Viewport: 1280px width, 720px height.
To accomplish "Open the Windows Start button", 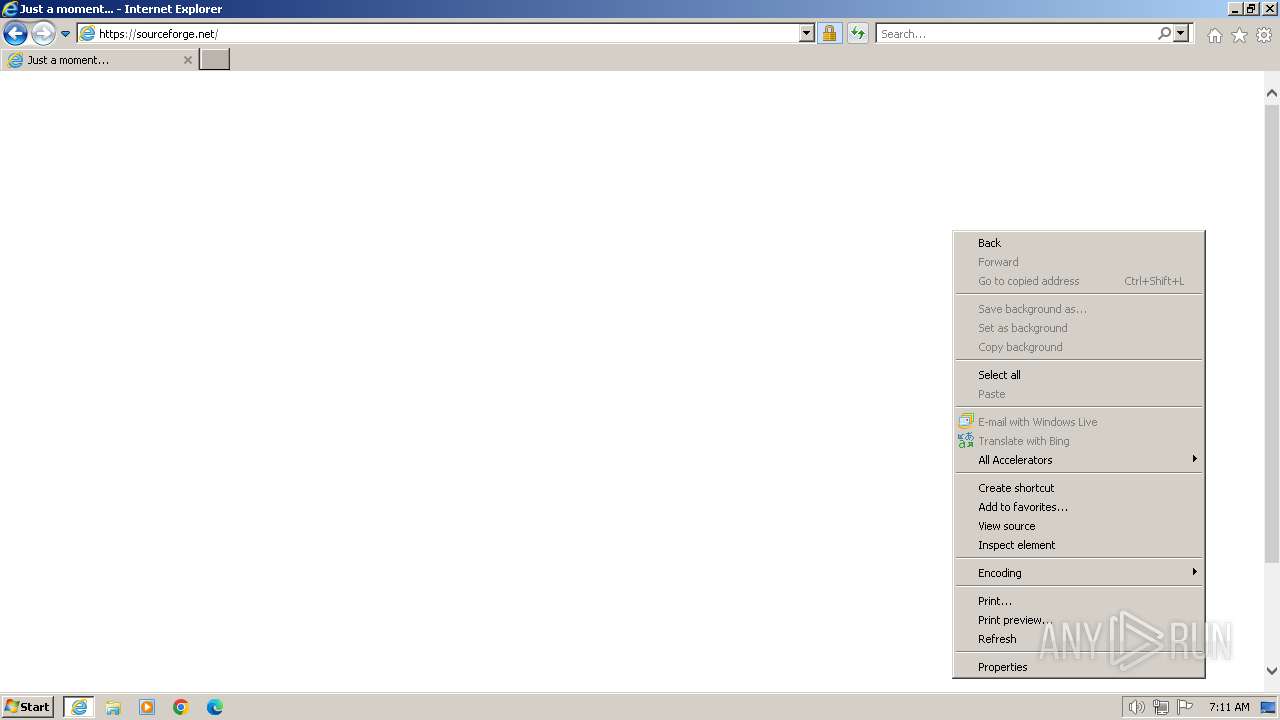I will coord(28,706).
